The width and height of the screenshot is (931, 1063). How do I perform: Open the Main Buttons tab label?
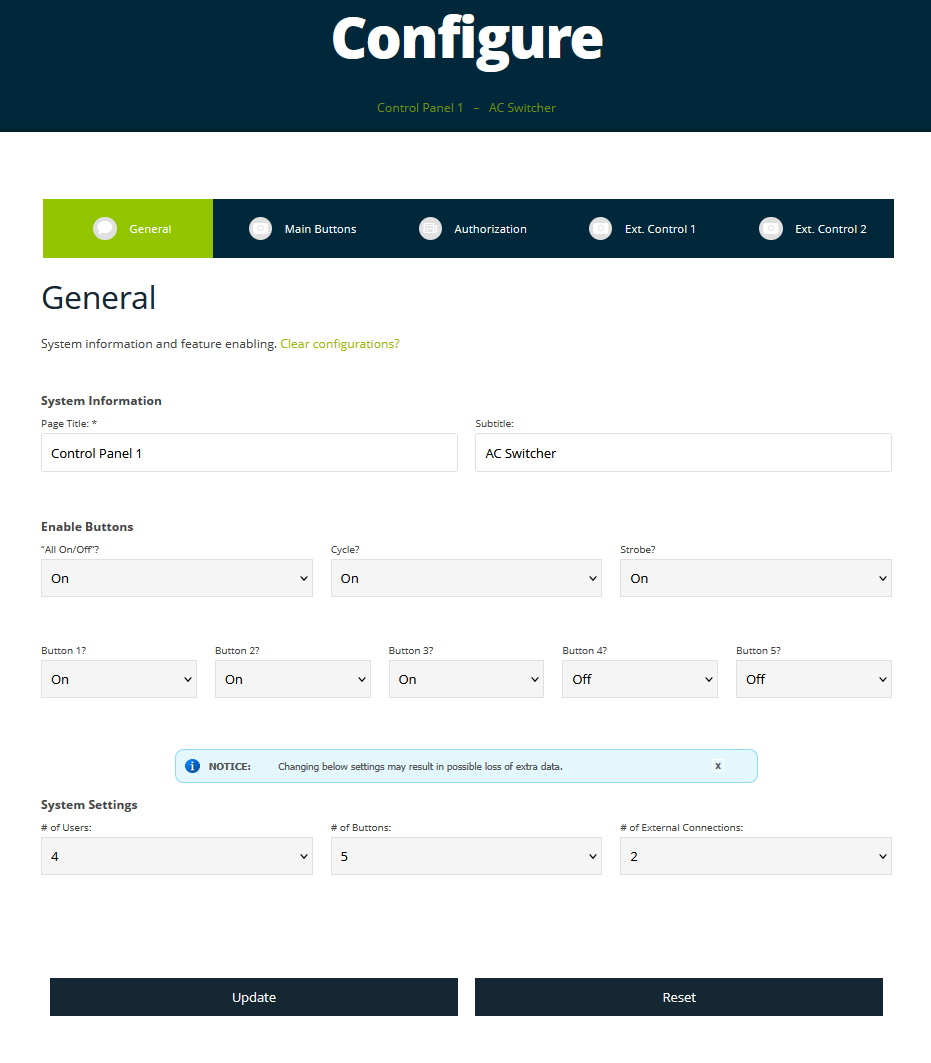[x=320, y=229]
